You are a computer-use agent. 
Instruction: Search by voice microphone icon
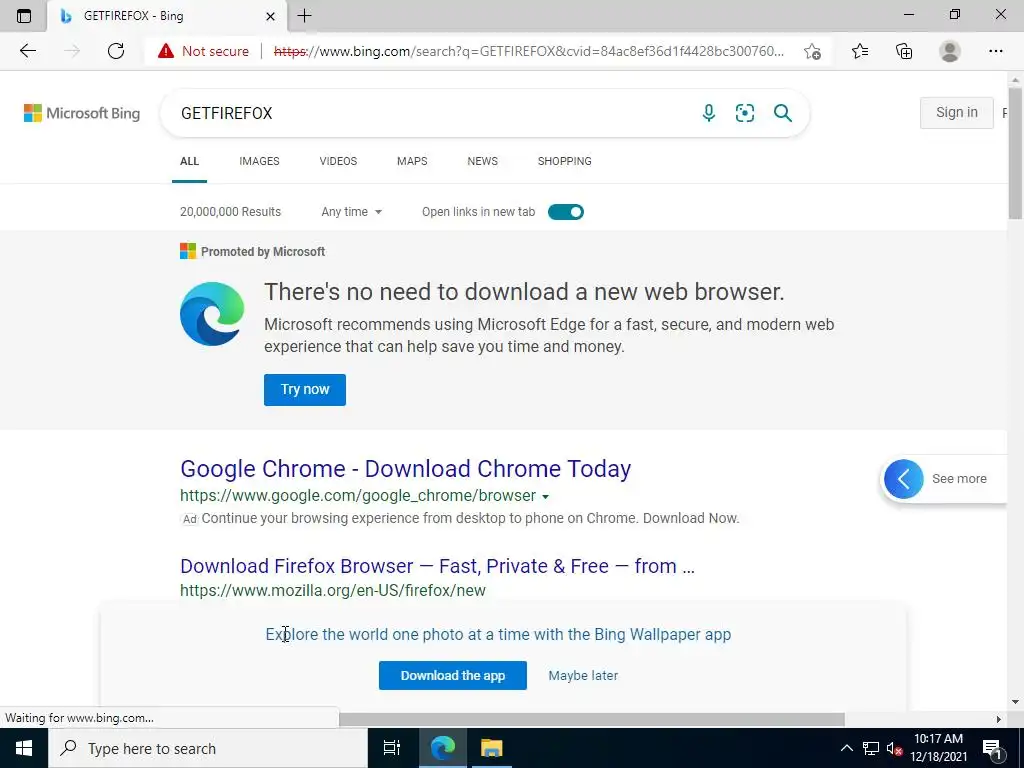coord(709,113)
